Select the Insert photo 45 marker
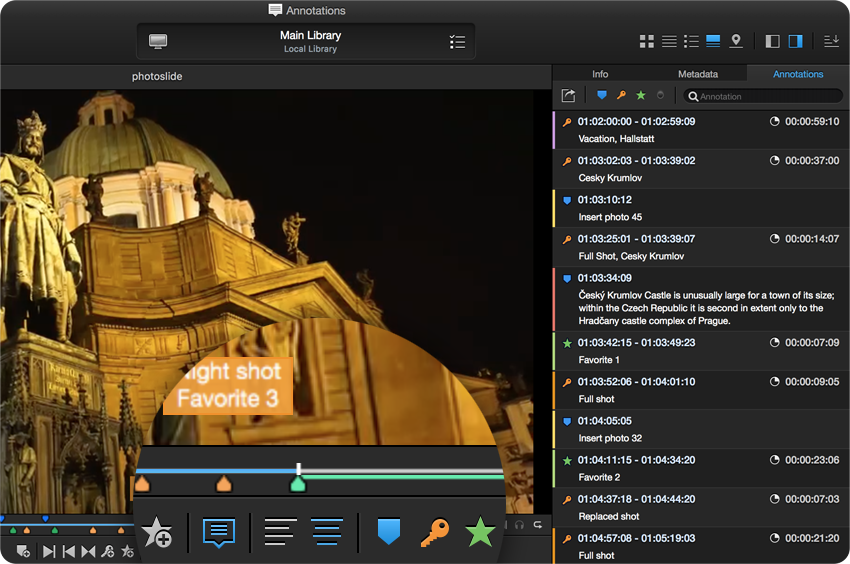Viewport: 850px width, 564px height. click(701, 208)
